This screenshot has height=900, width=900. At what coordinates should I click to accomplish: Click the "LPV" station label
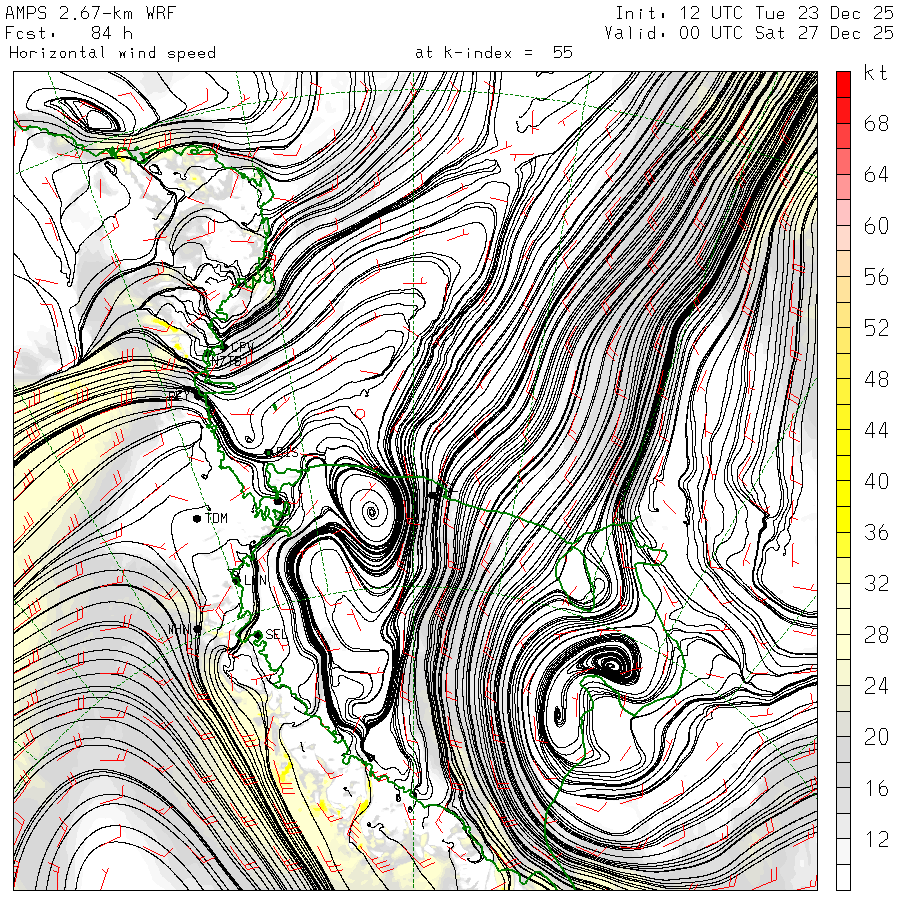point(242,347)
